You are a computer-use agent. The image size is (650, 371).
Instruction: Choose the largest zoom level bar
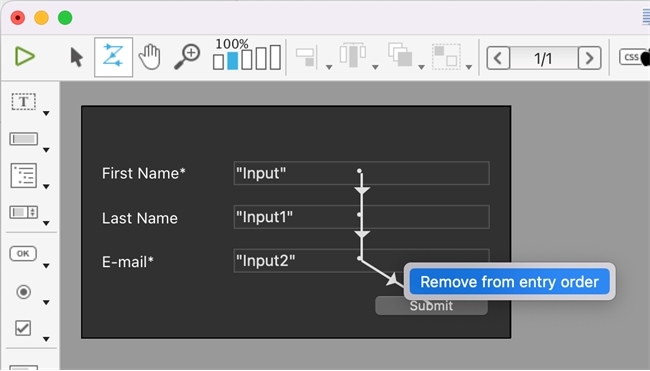275,57
